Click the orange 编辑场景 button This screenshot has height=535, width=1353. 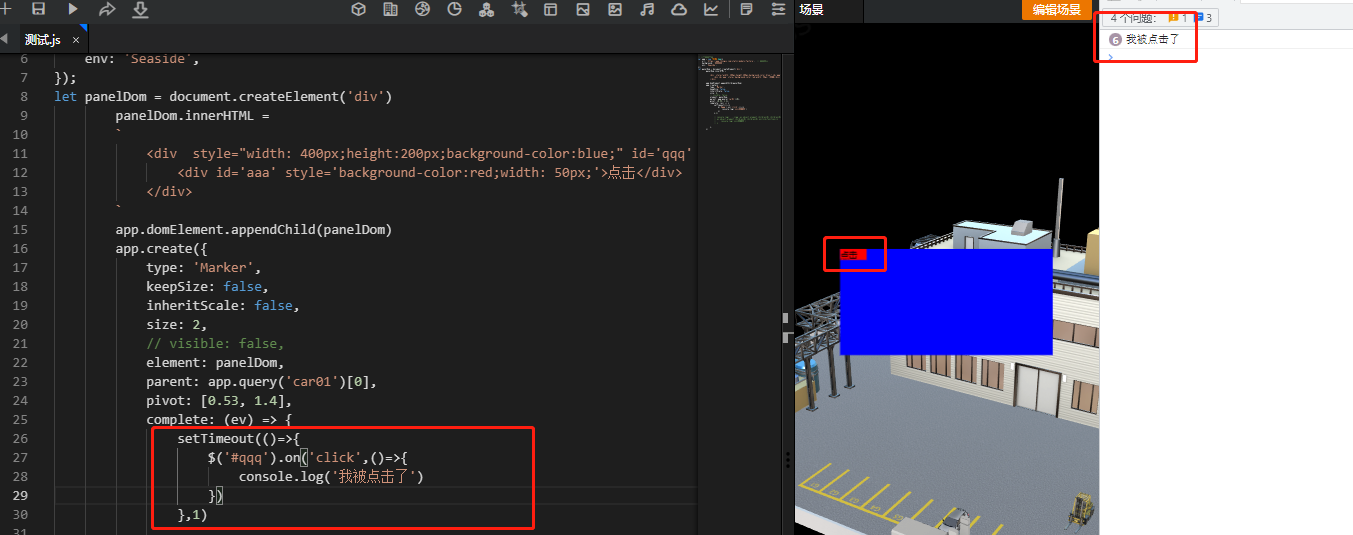click(1057, 10)
